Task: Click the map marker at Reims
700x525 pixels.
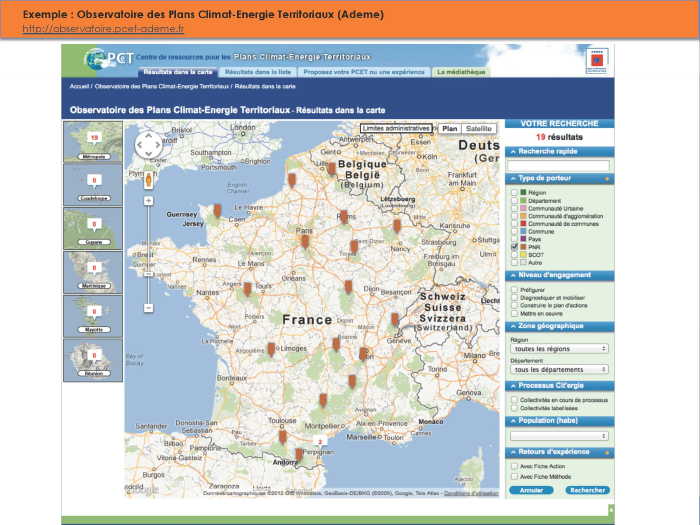Action: tap(344, 216)
